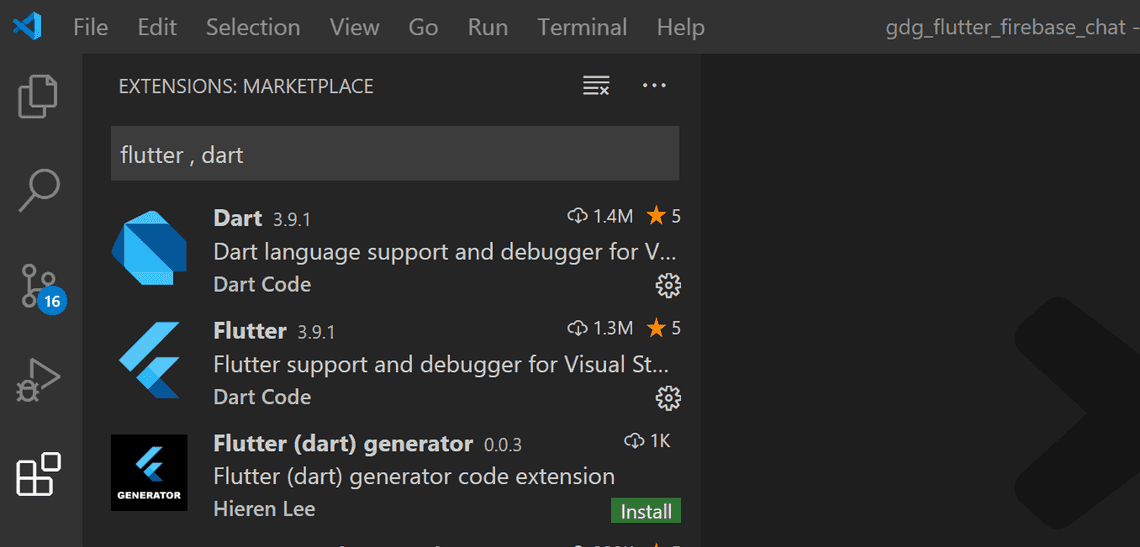Click version 0.0.3 label
Screen dimensions: 1140x547
tap(503, 444)
